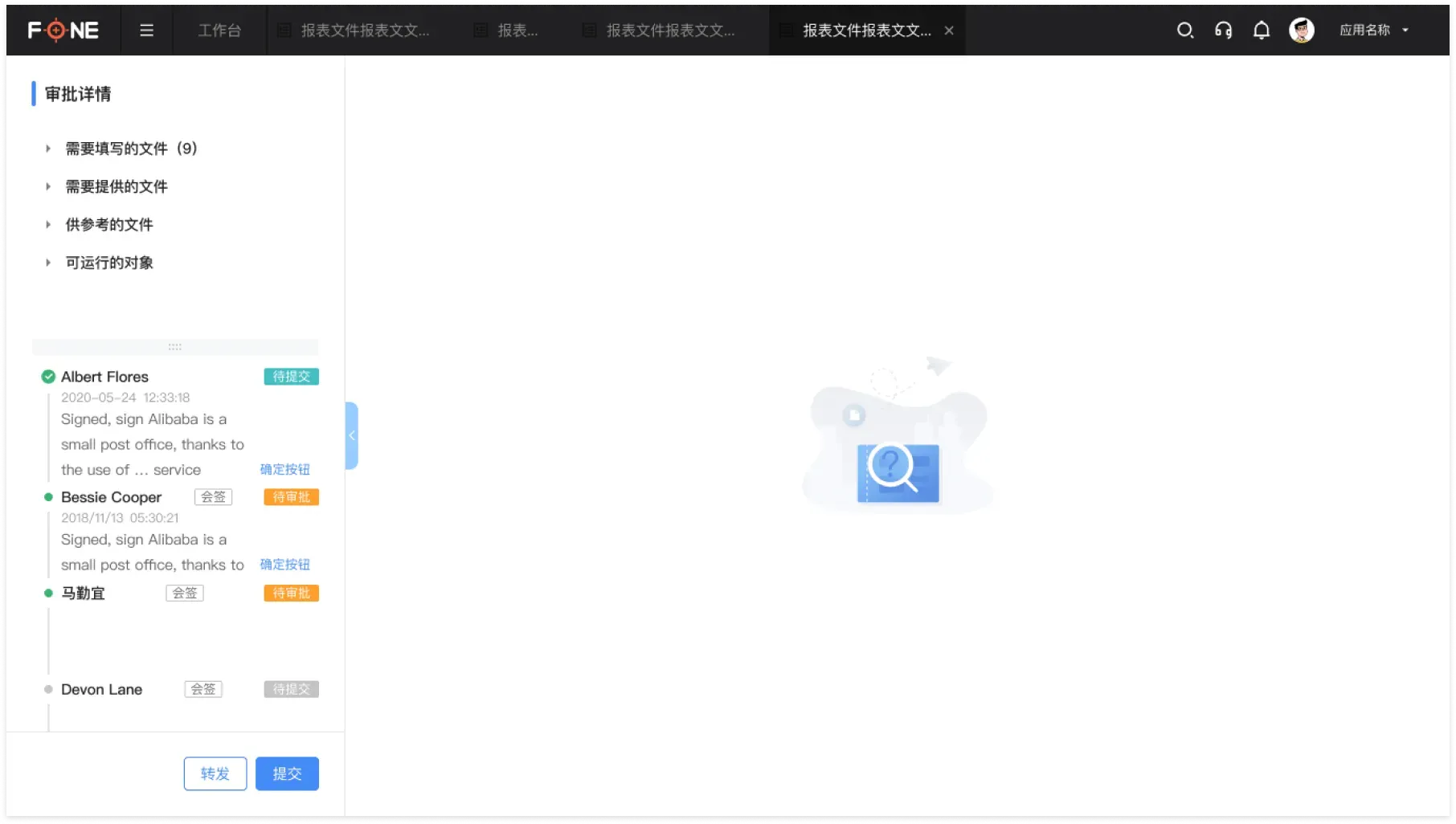Collapse the left panel using arrow handle
This screenshot has width=1456, height=824.
(x=351, y=435)
